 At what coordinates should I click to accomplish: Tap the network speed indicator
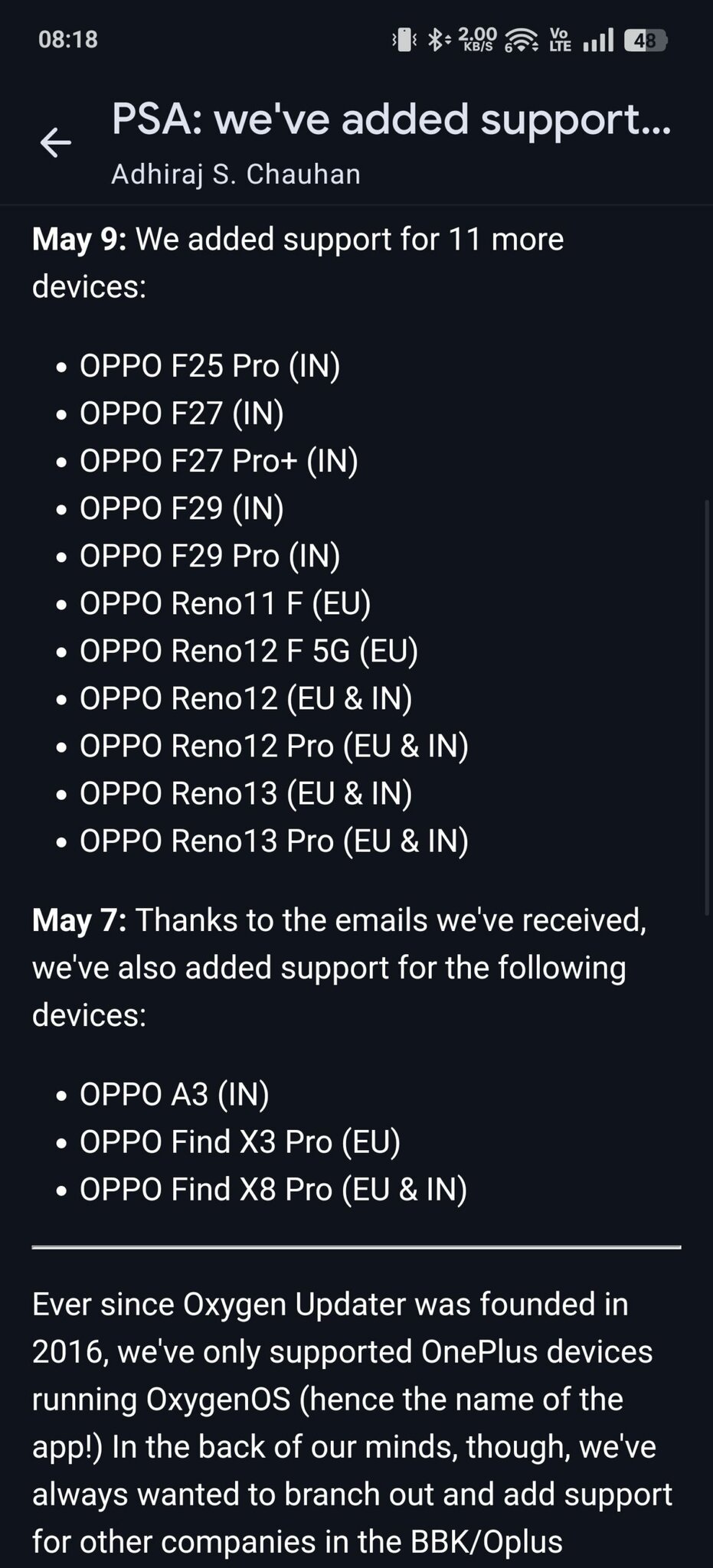pos(478,40)
